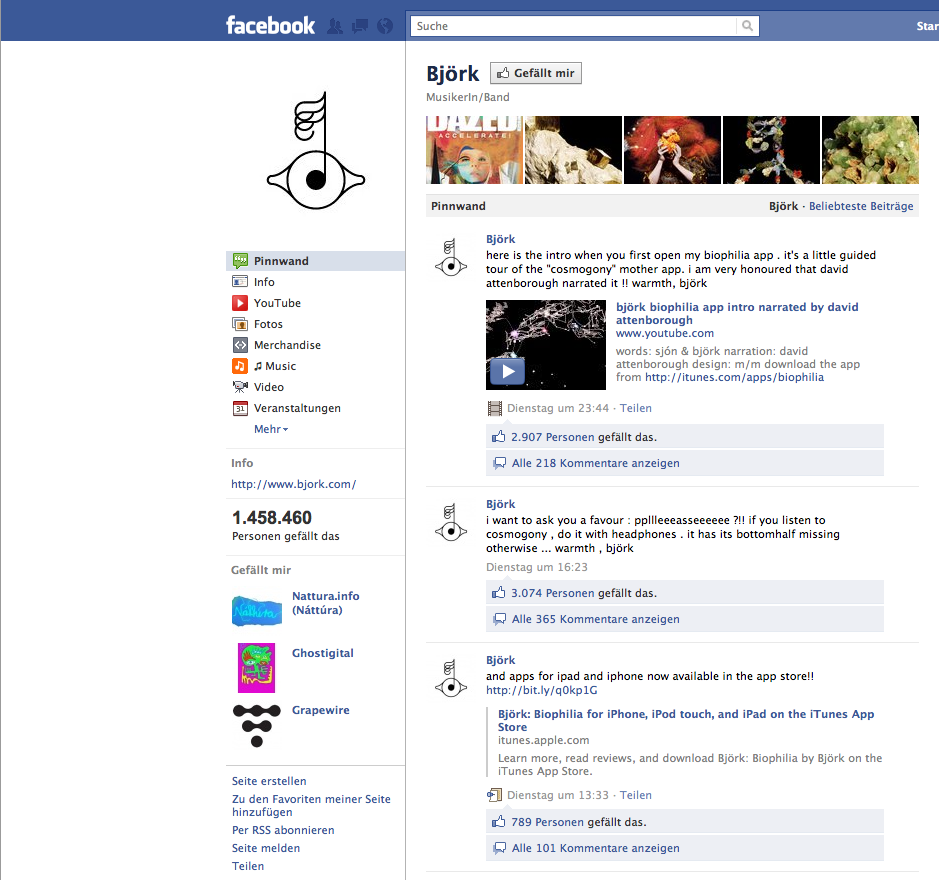The image size is (939, 880).
Task: Open messages icon in header
Action: point(360,26)
